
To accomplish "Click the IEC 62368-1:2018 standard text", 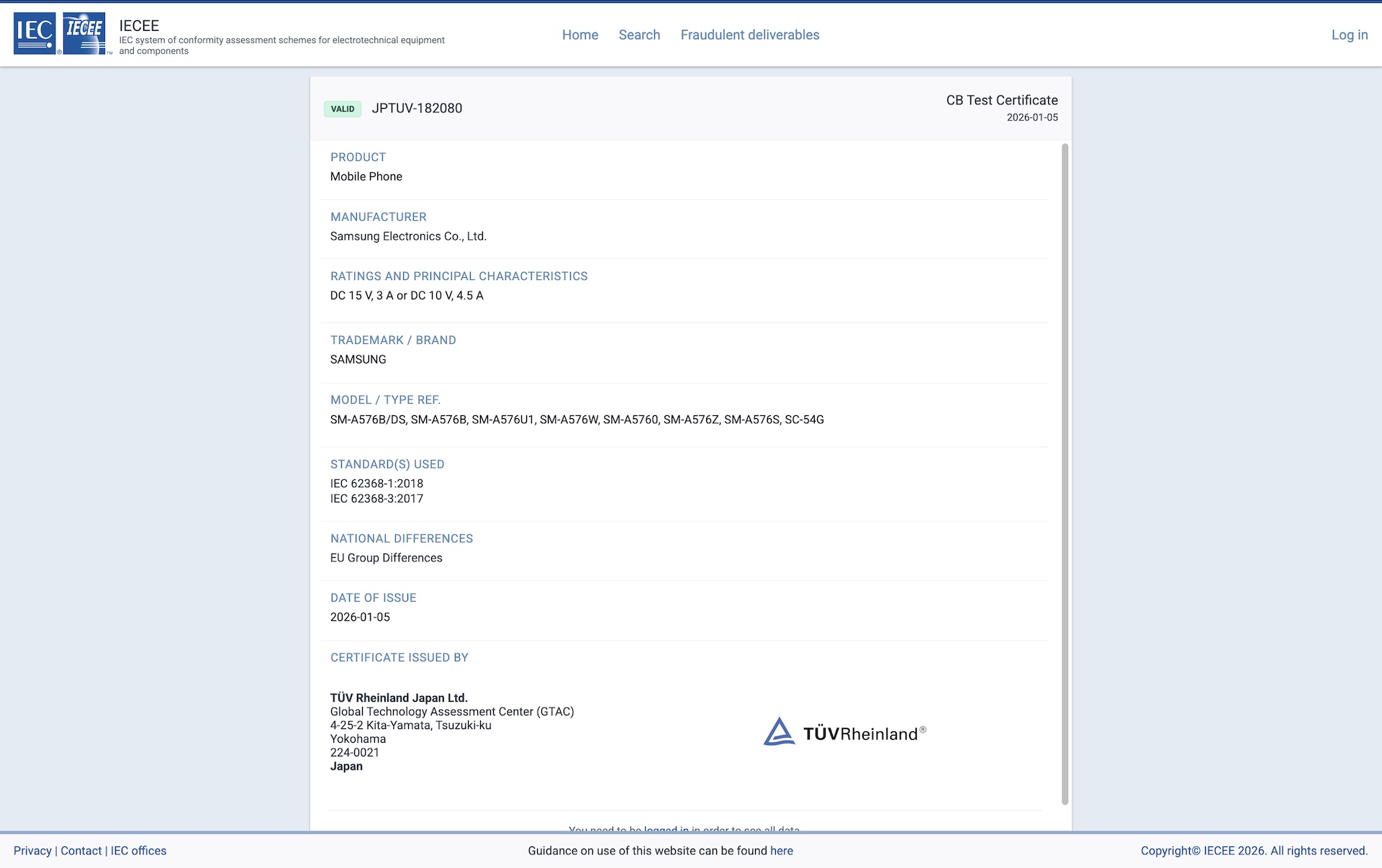I will tap(376, 484).
